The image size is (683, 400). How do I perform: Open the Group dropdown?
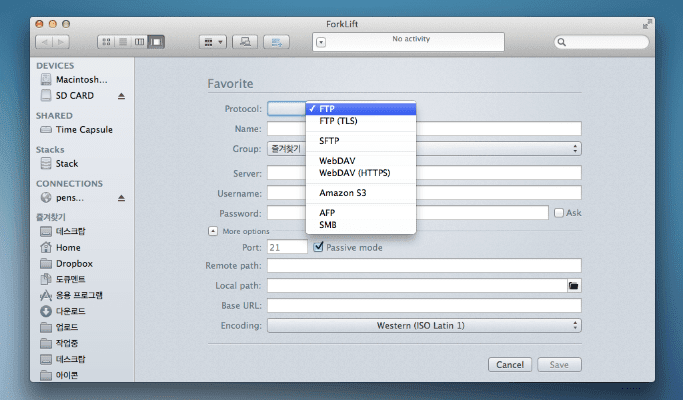click(x=424, y=149)
